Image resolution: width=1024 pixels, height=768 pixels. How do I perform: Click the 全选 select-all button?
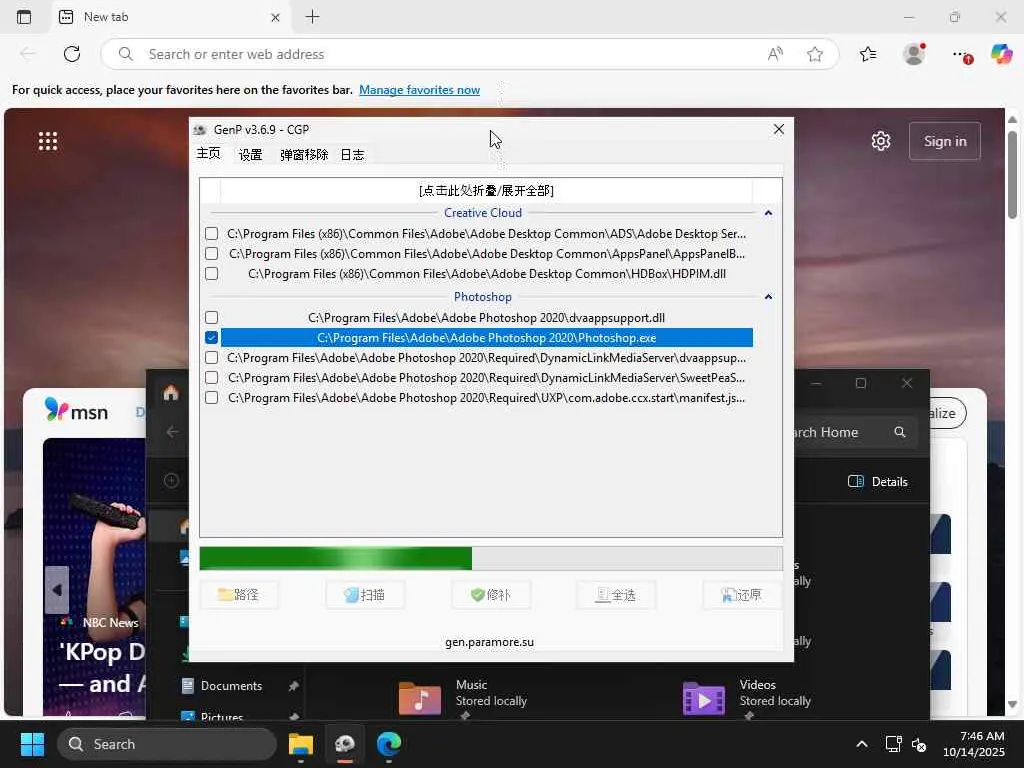click(x=616, y=595)
